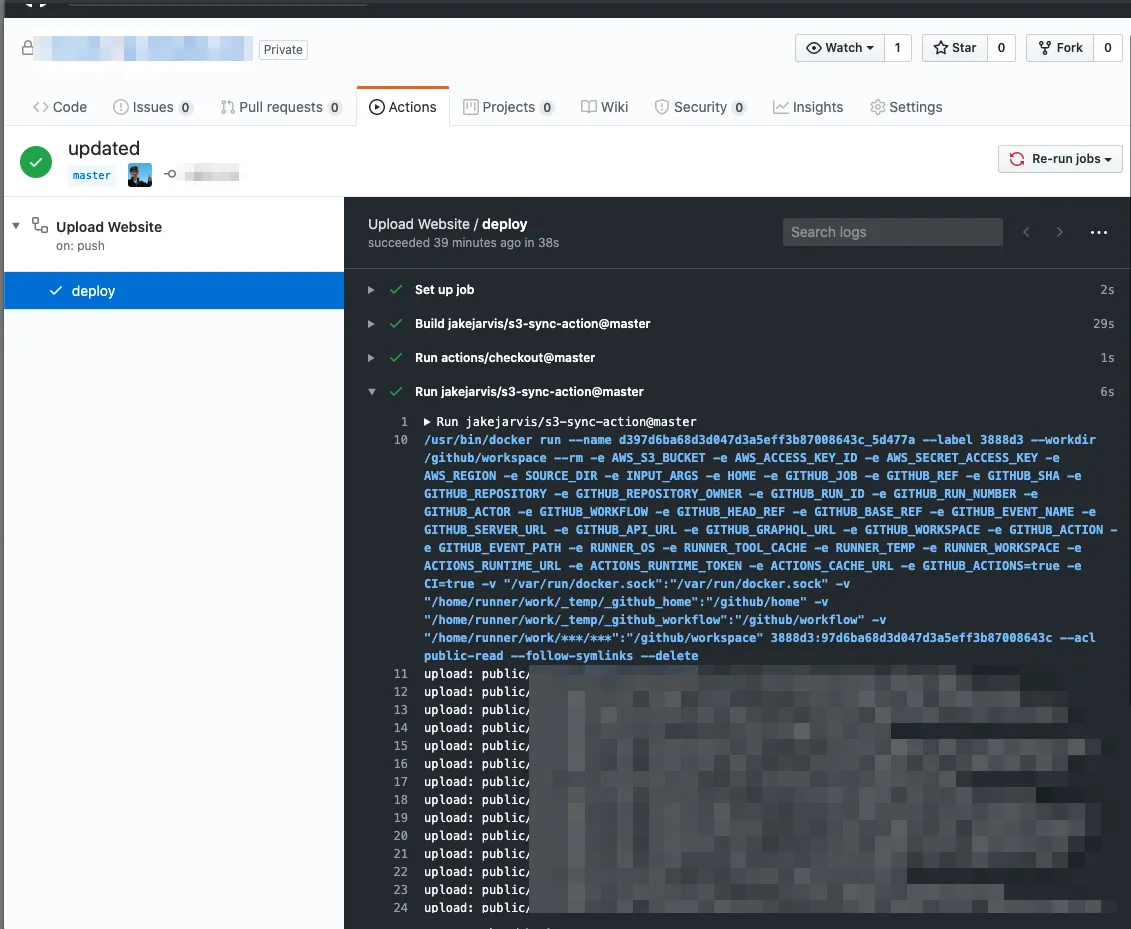Select the deploy job in sidebar
Screen dimensions: 1131x929
tap(93, 291)
